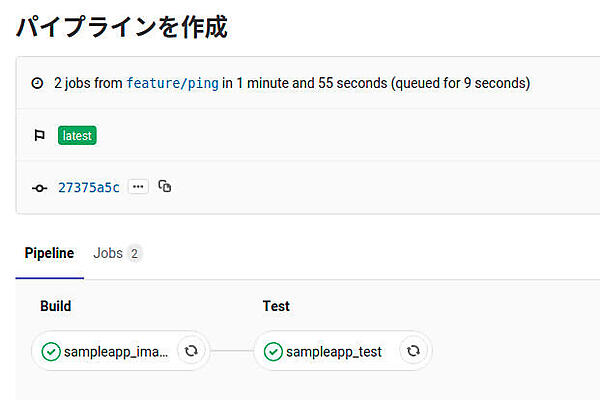Copy the commit SHA to clipboard
Screen dimensions: 600x400
(165, 186)
